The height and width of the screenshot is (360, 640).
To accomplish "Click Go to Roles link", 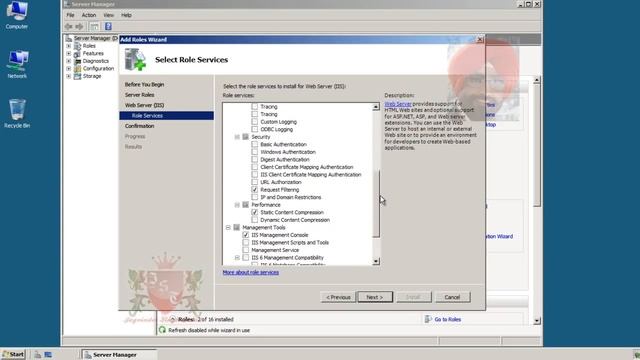I will pyautogui.click(x=448, y=320).
